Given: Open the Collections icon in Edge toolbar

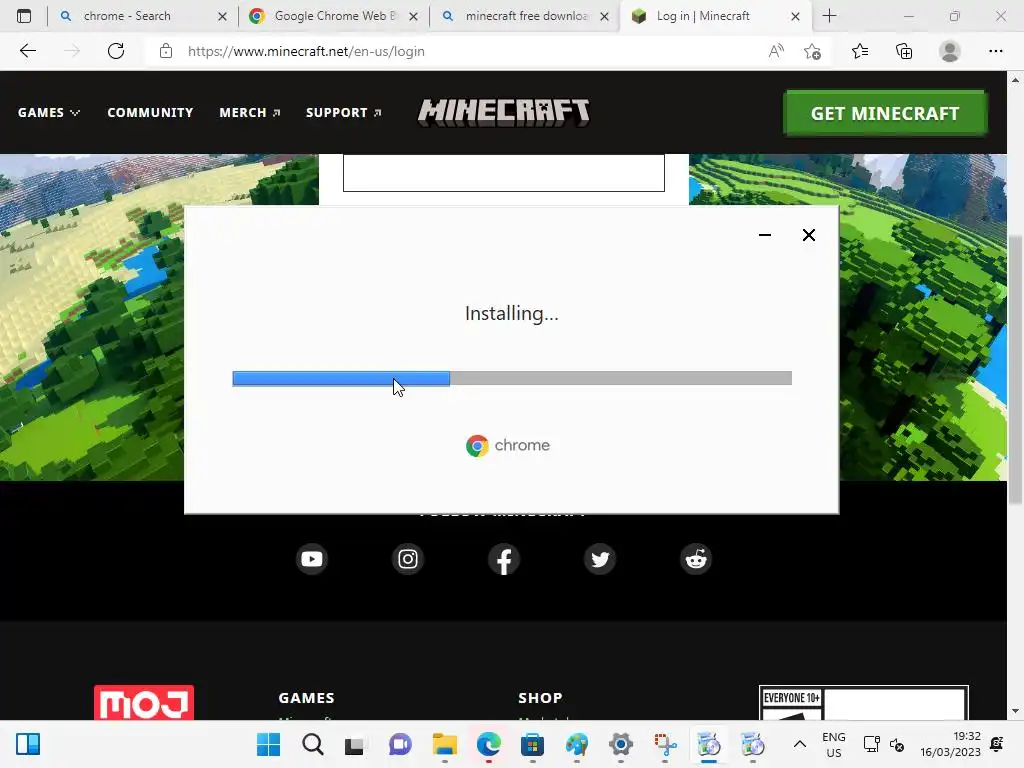Looking at the screenshot, I should point(904,51).
